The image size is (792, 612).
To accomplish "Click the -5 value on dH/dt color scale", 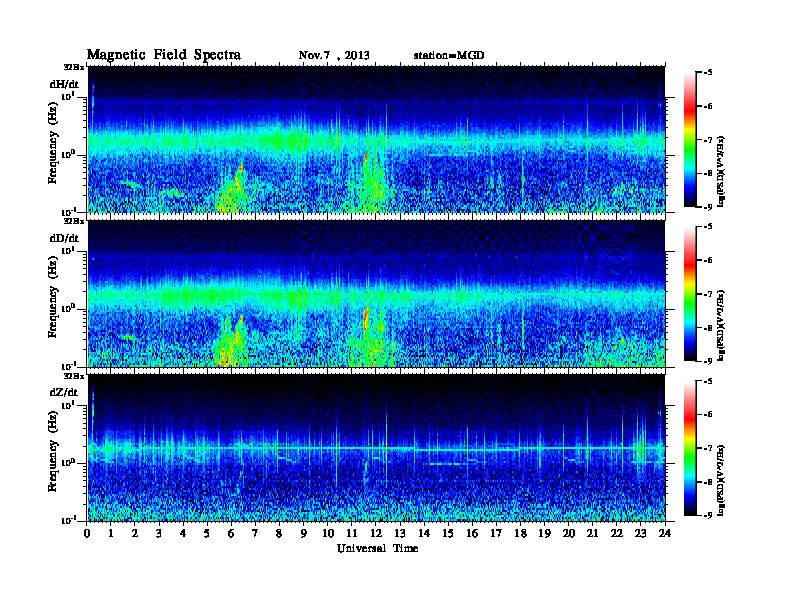I will [708, 73].
